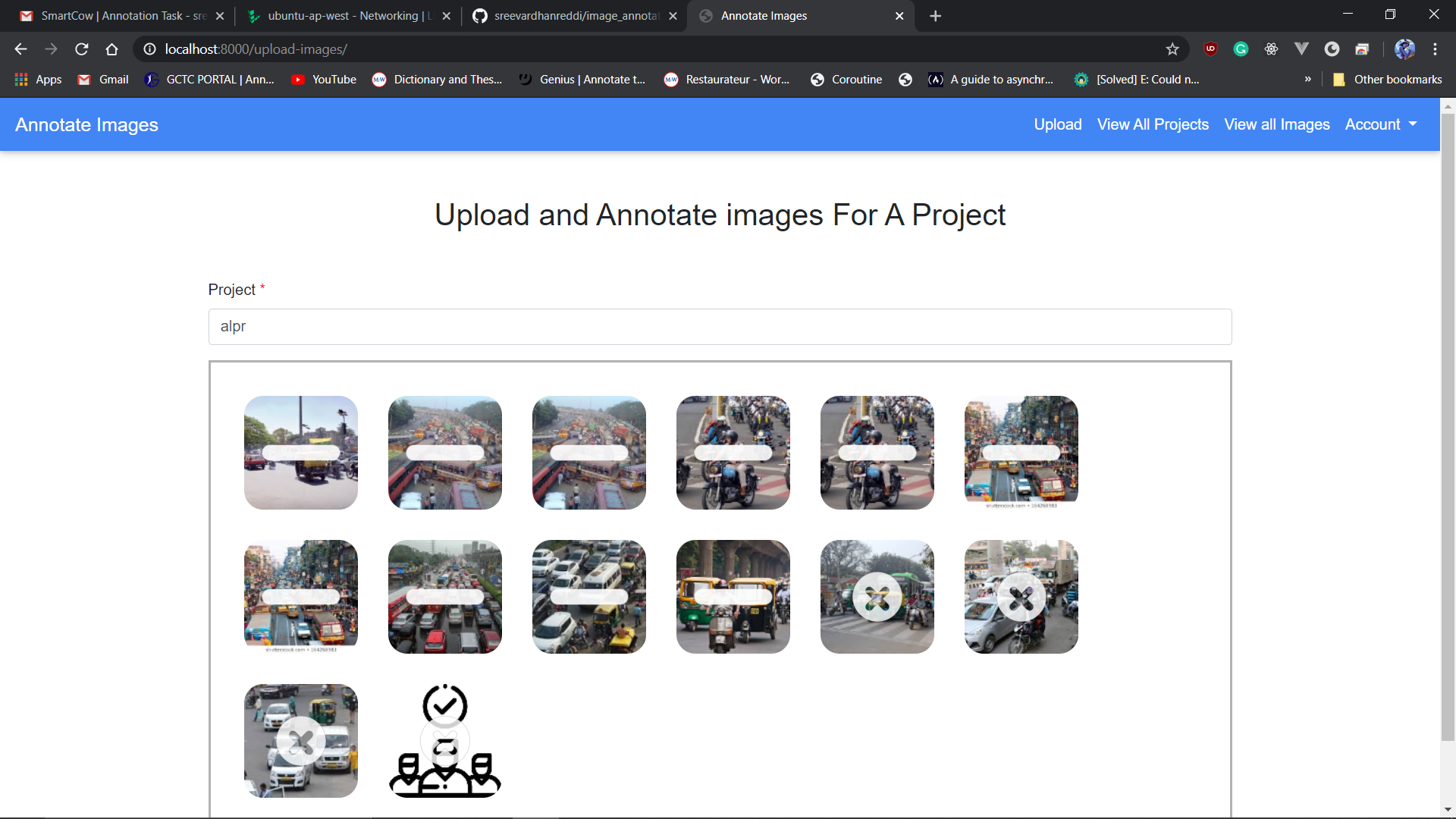Bookmark this page with the star icon
Viewport: 1456px width, 819px height.
[1172, 49]
